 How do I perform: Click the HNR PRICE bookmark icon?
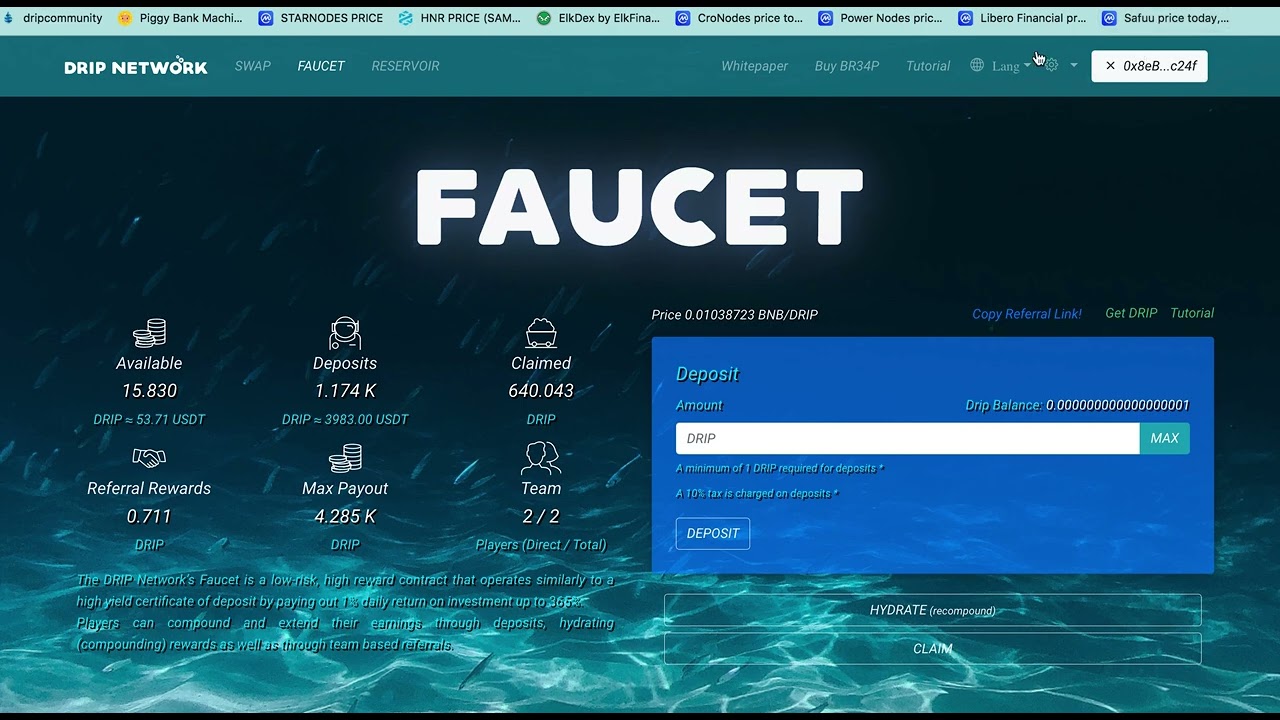pos(406,18)
